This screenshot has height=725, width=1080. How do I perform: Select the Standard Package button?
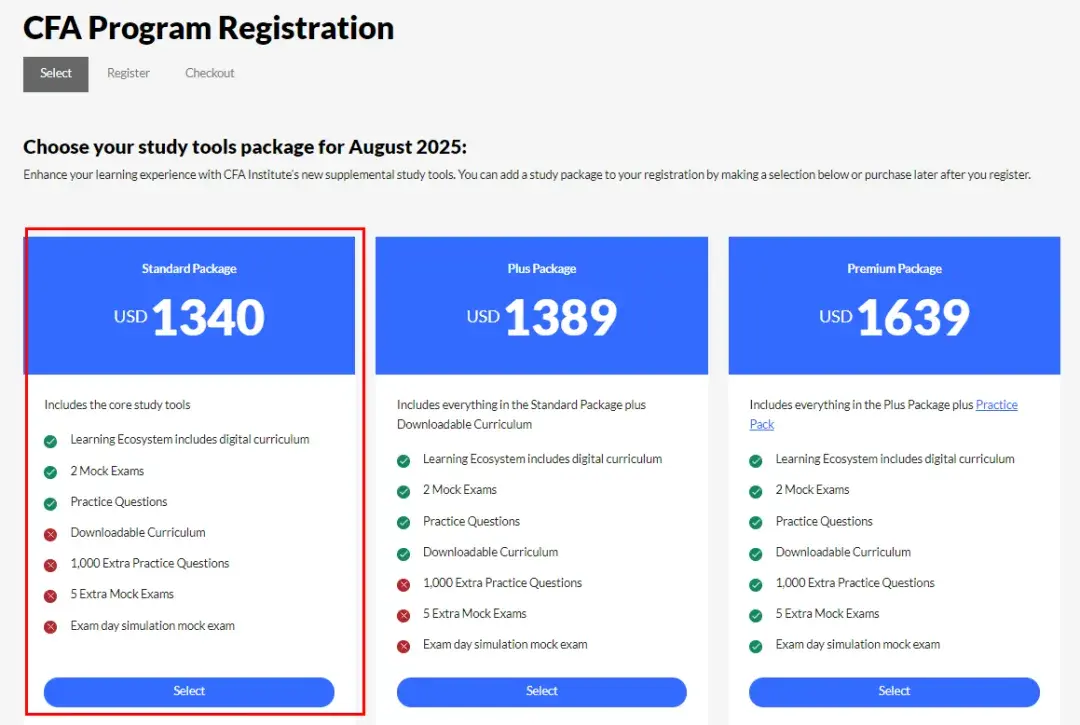point(189,691)
